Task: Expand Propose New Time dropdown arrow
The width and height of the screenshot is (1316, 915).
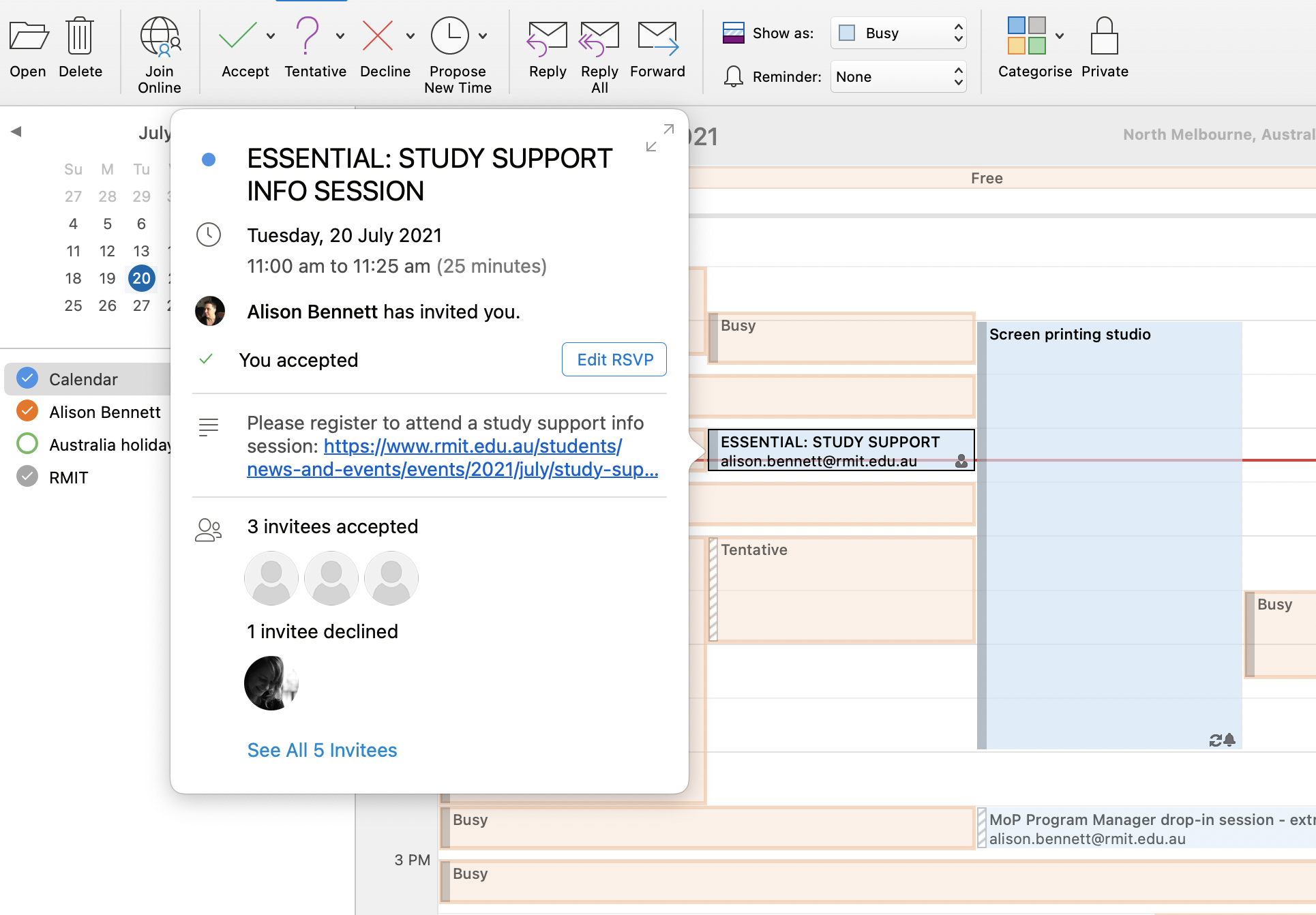Action: tap(483, 36)
